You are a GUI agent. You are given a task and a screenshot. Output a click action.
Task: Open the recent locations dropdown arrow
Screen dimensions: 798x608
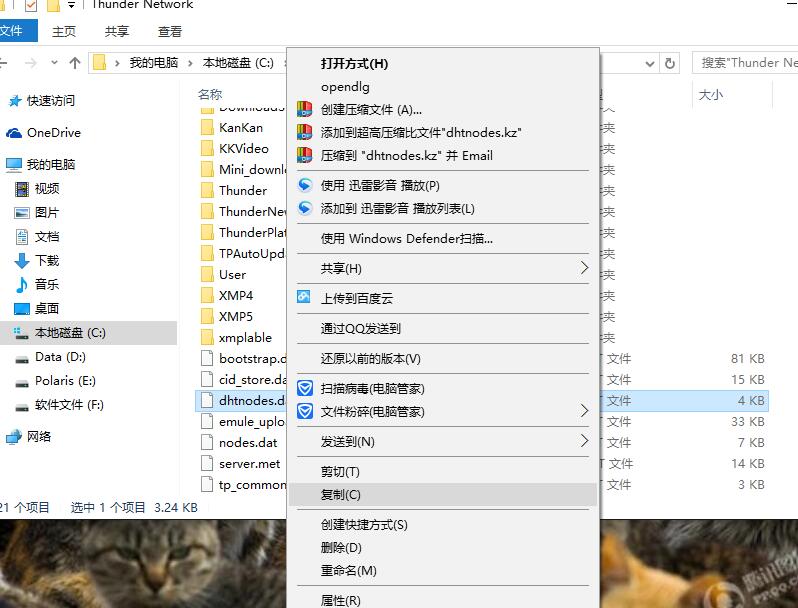point(54,63)
